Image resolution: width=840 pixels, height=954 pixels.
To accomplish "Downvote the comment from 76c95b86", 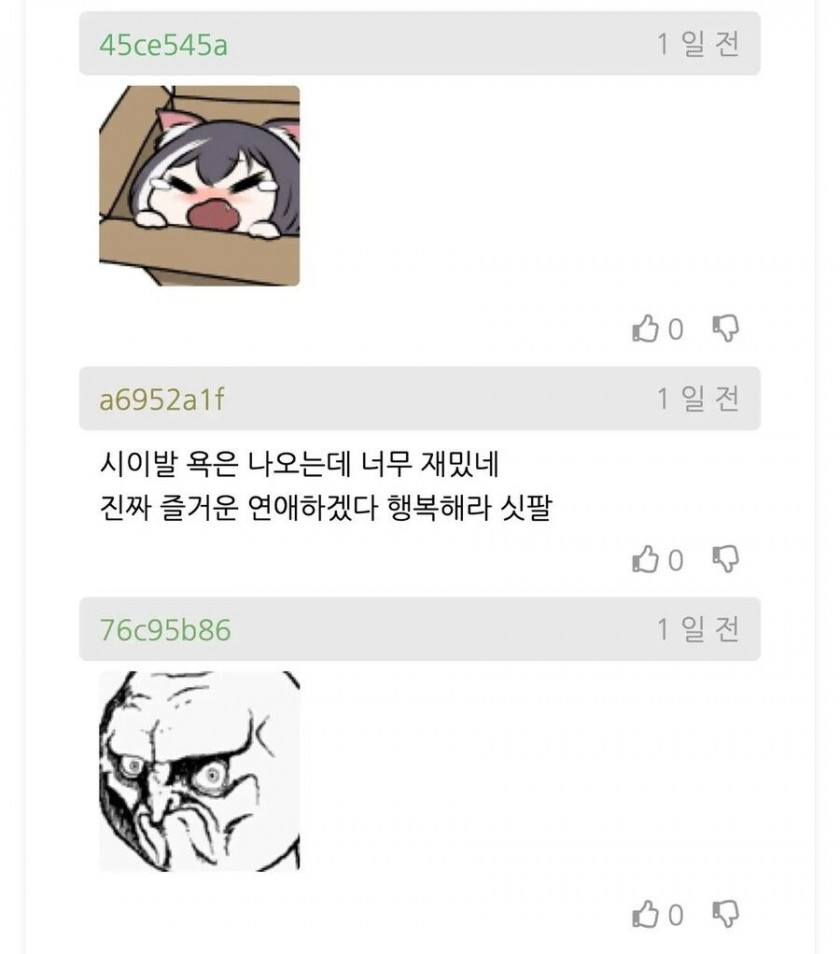I will click(x=725, y=914).
